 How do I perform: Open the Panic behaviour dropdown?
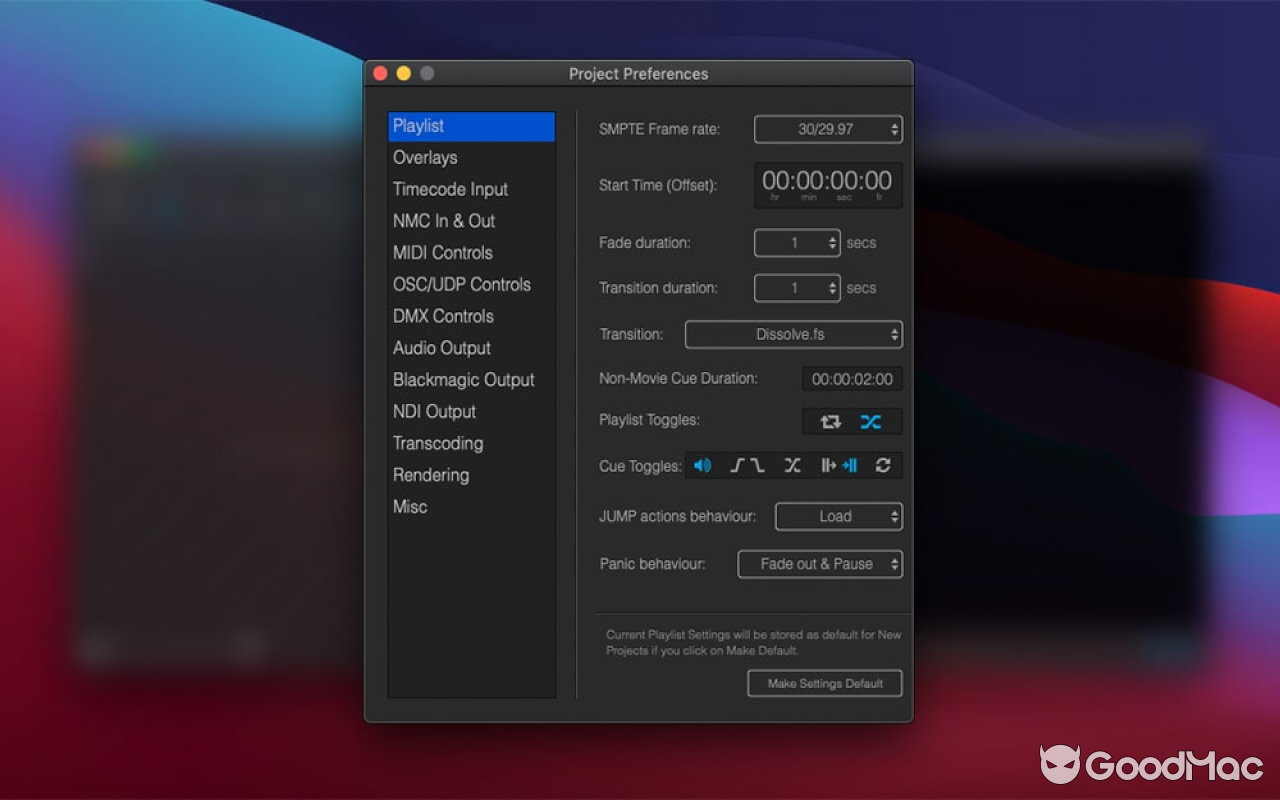(x=819, y=564)
